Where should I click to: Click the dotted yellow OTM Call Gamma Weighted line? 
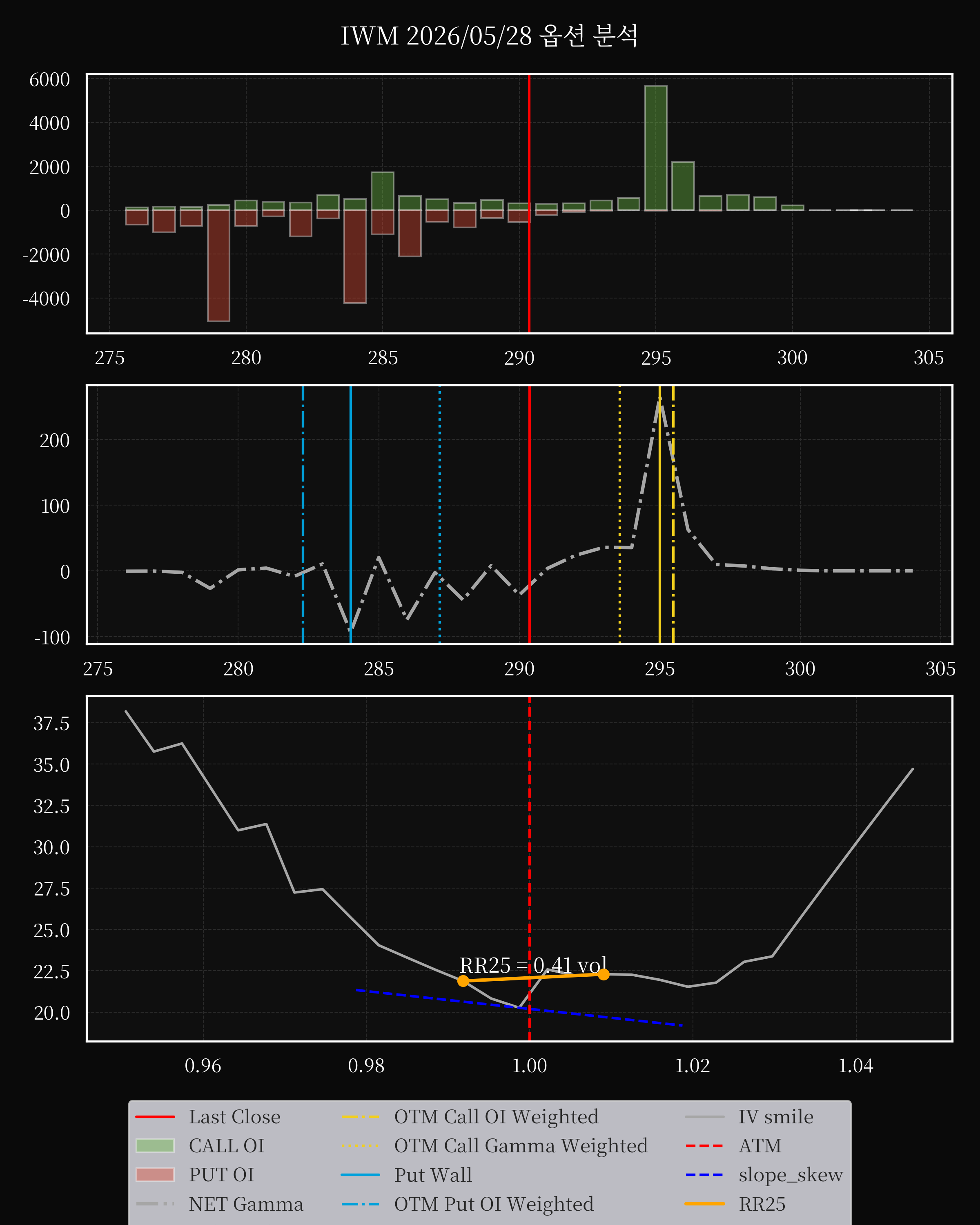[x=620, y=515]
